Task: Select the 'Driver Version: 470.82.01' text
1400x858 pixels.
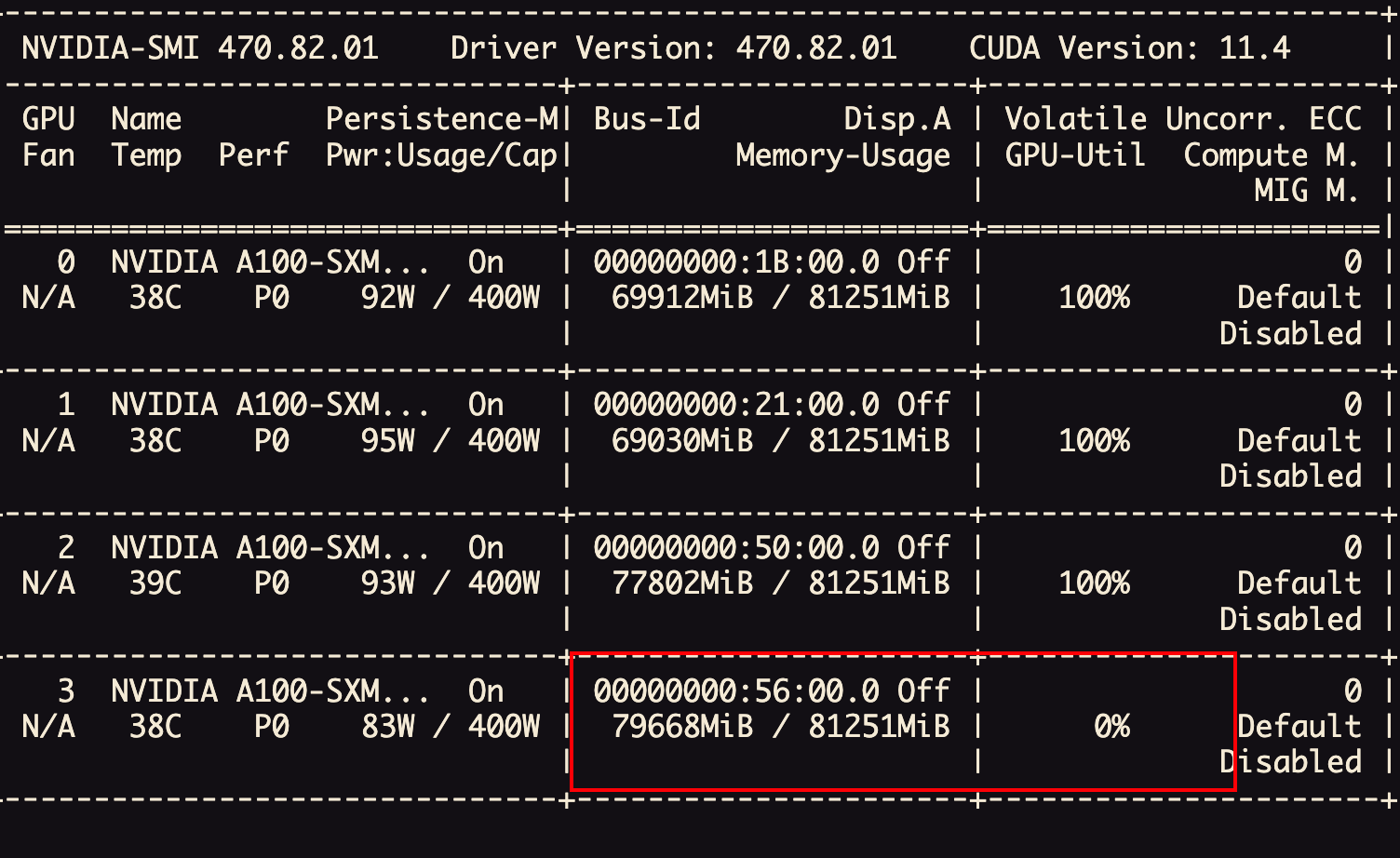Action: 674,47
